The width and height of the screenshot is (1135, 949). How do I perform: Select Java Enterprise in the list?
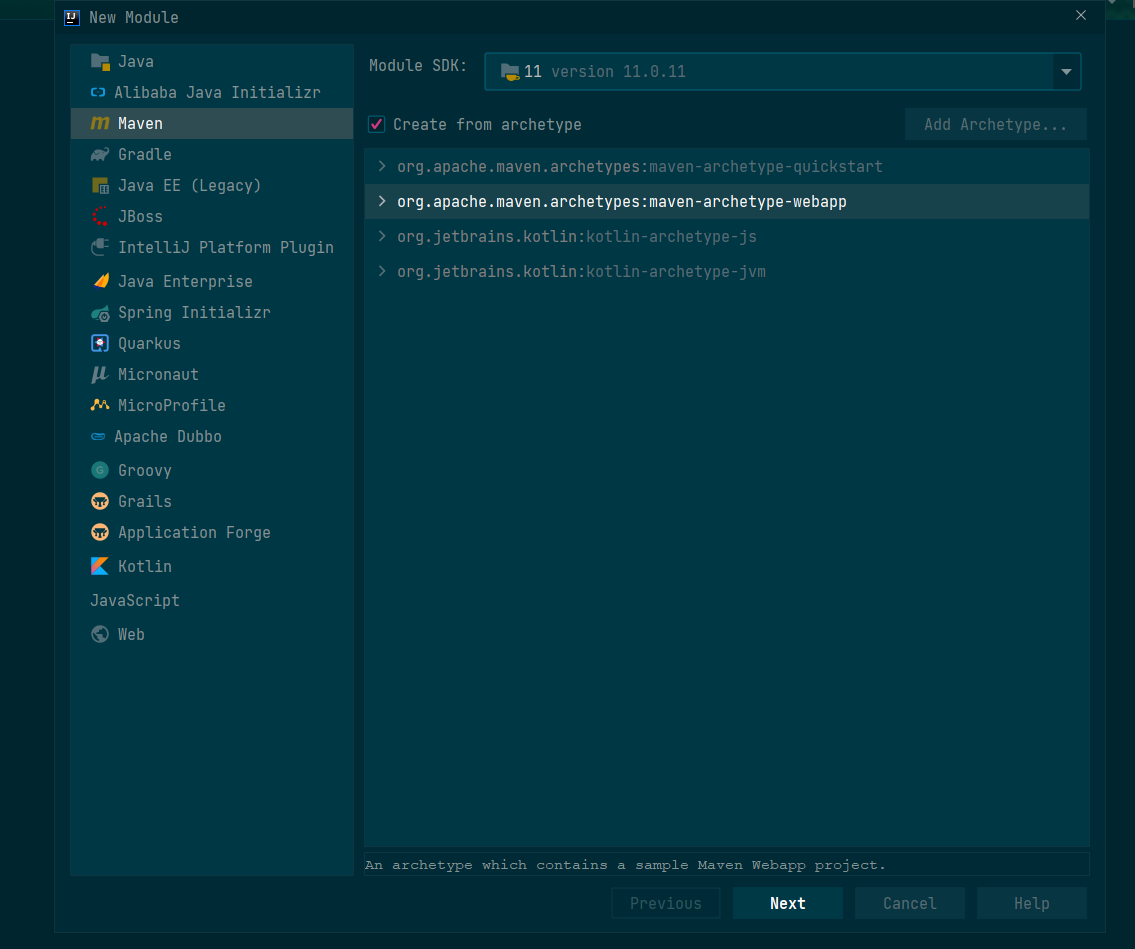[212, 281]
